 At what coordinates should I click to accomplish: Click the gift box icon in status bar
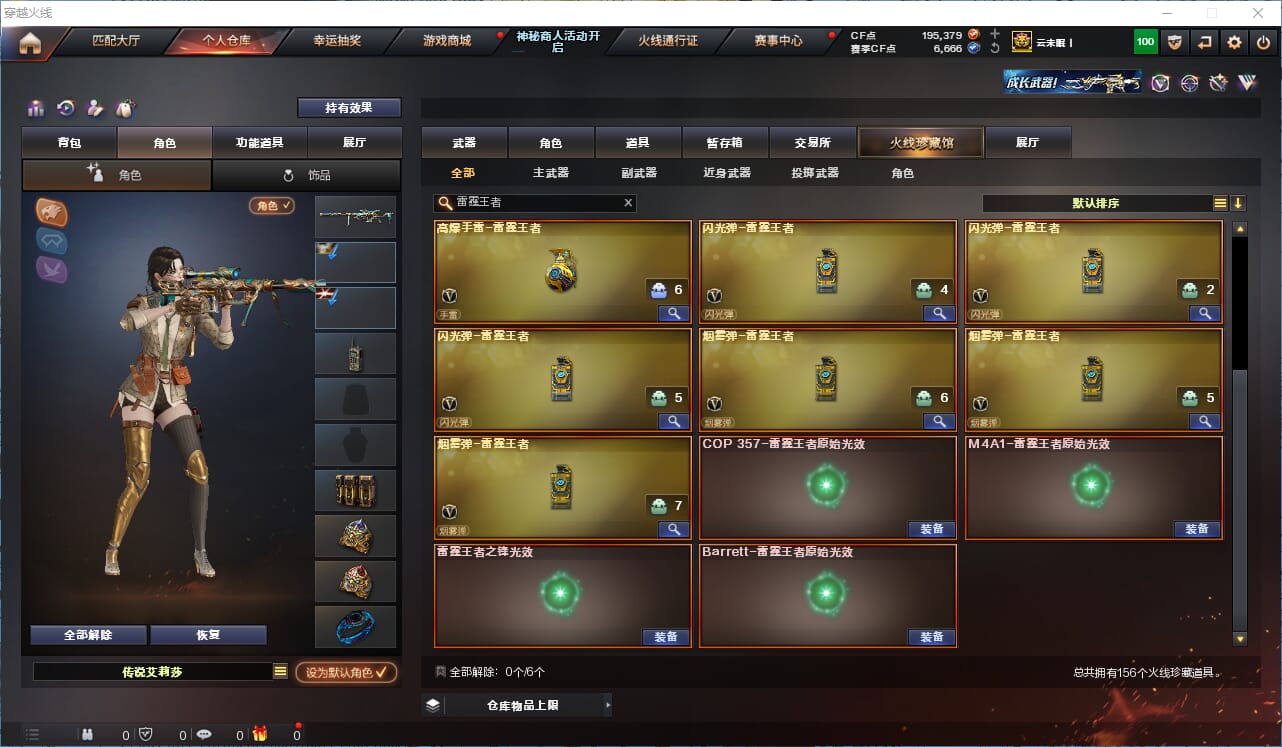pyautogui.click(x=260, y=734)
